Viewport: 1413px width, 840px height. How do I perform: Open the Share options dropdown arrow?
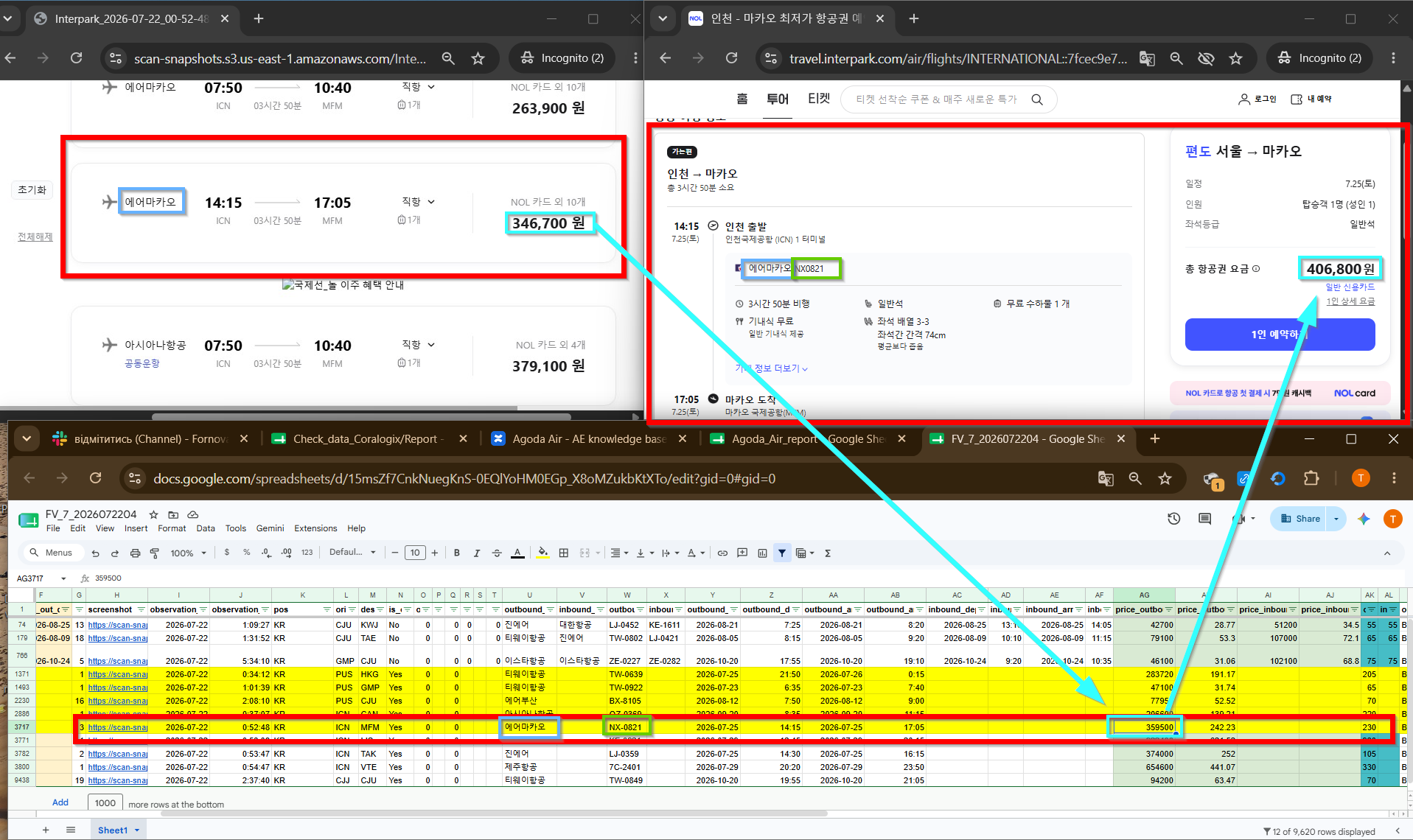[x=1336, y=519]
